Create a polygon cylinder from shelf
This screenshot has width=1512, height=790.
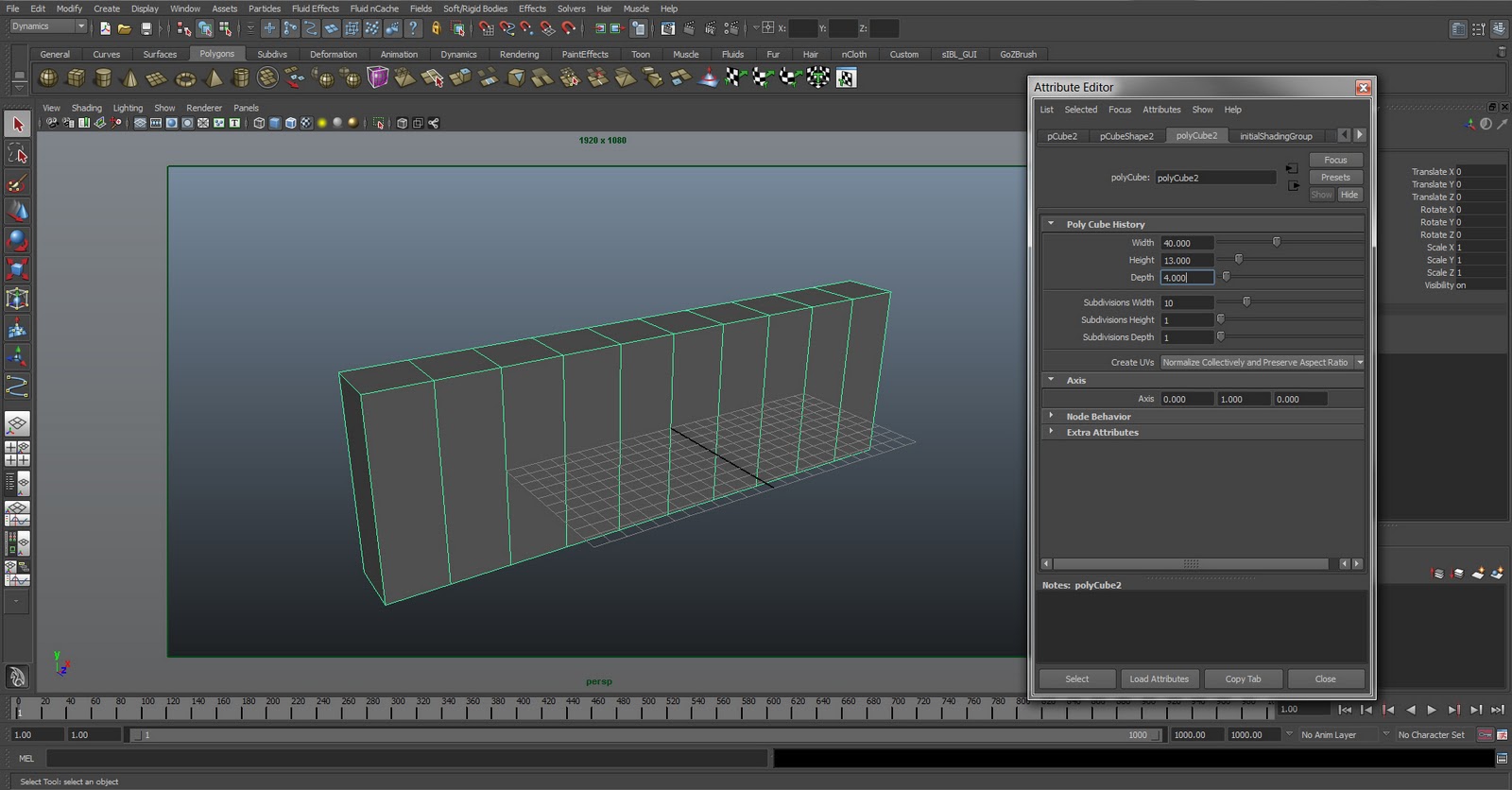click(103, 77)
